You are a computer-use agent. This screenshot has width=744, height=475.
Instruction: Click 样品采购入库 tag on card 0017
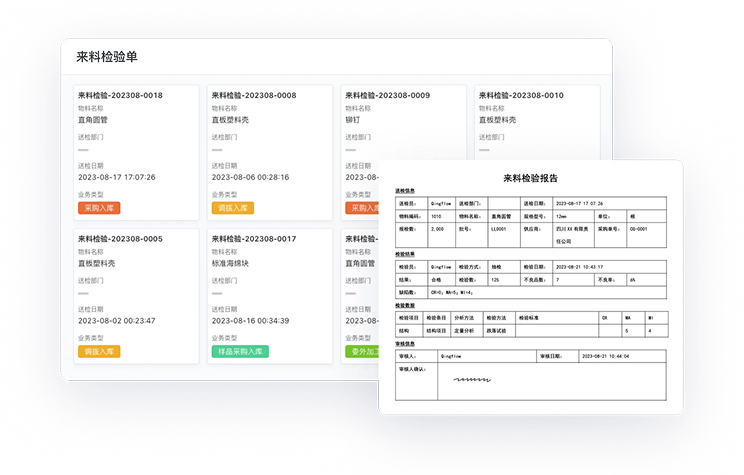pos(240,352)
